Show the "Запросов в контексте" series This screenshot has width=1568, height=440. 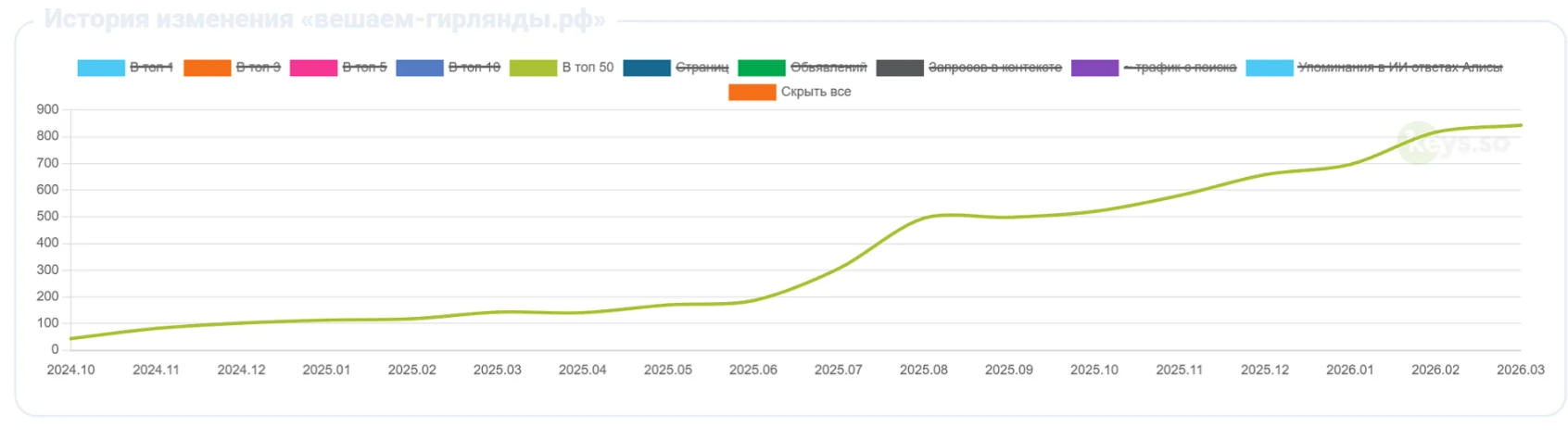pos(994,68)
